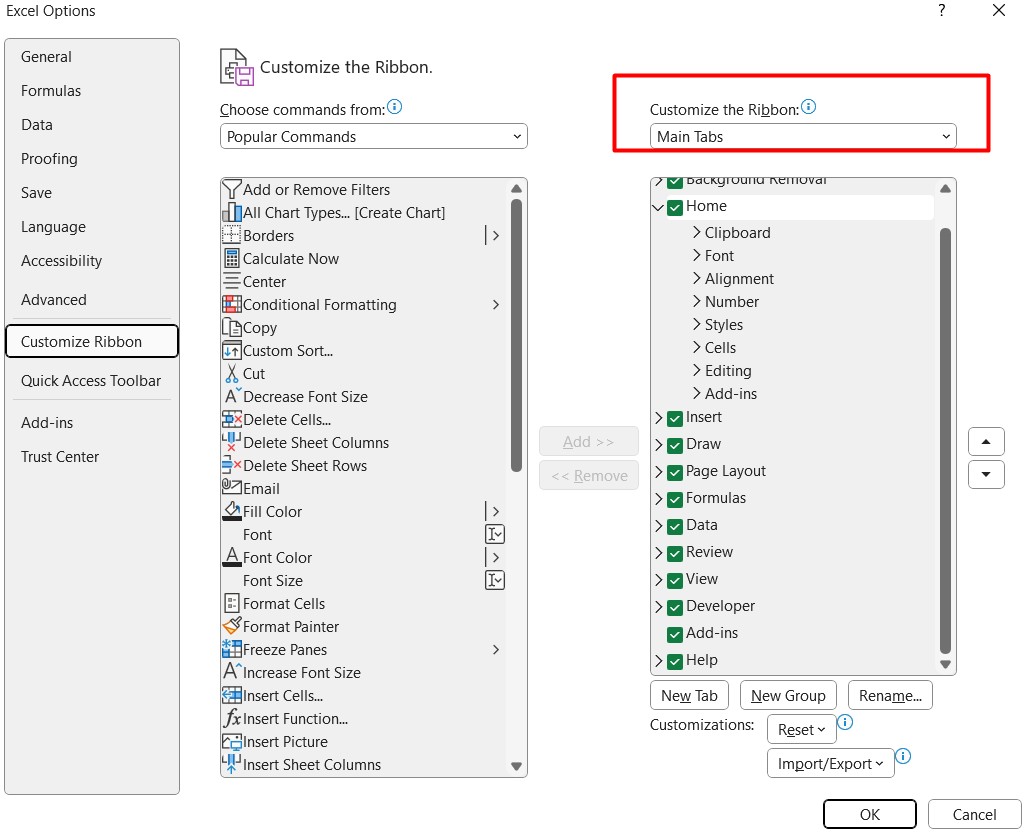
Task: Select Quick Access Toolbar category
Action: (x=91, y=380)
